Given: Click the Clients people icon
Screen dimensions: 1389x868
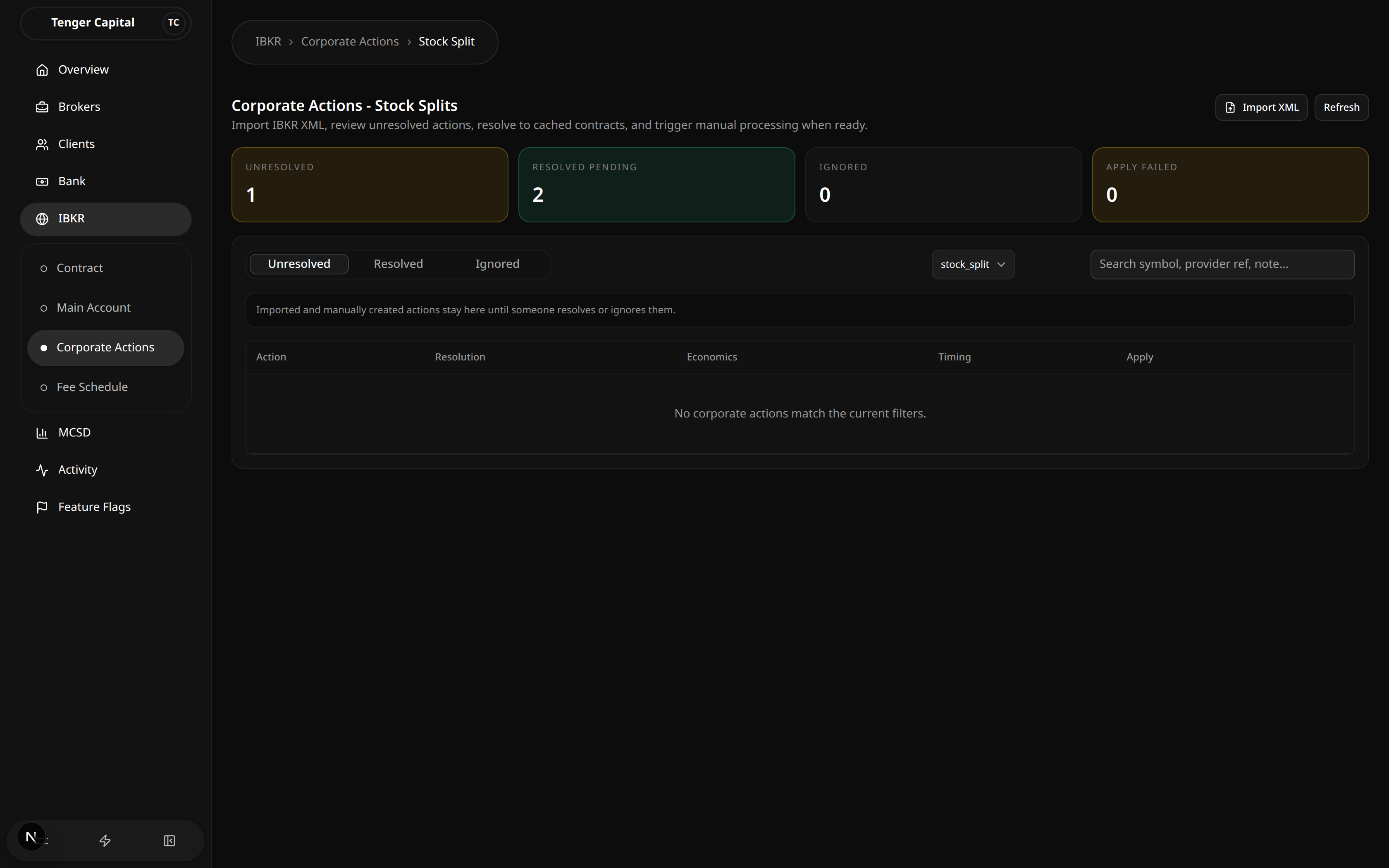Looking at the screenshot, I should (x=42, y=145).
